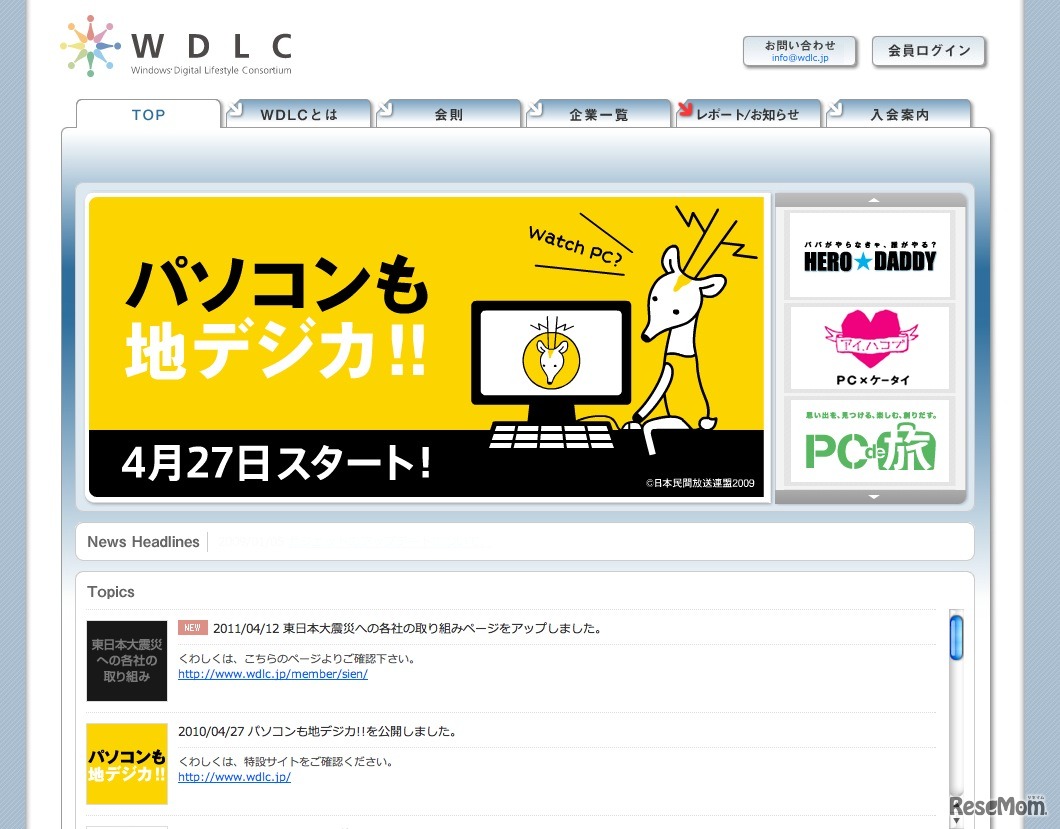Open the 東日本大震災への各社の取り組み thumbnail
This screenshot has height=829, width=1060.
(127, 661)
